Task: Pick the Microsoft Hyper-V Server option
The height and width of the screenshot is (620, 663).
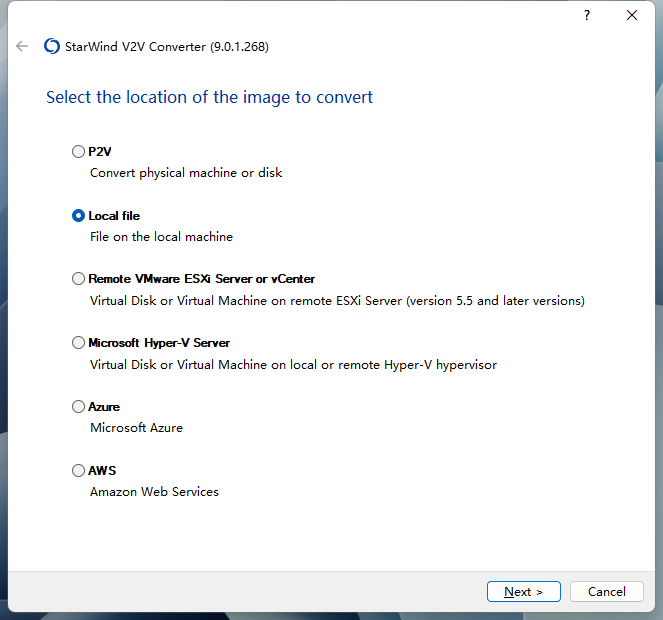Action: [x=79, y=343]
